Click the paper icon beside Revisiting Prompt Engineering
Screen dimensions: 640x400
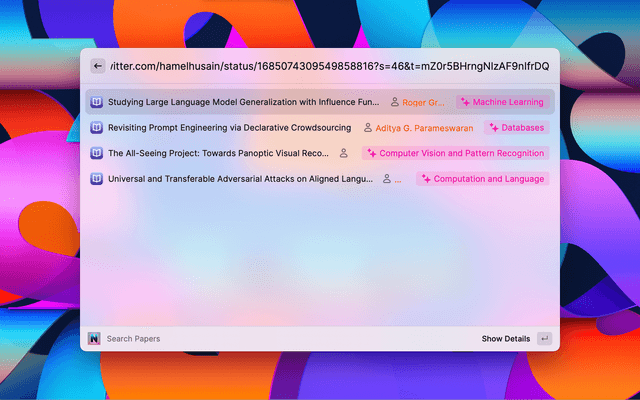pyautogui.click(x=97, y=128)
